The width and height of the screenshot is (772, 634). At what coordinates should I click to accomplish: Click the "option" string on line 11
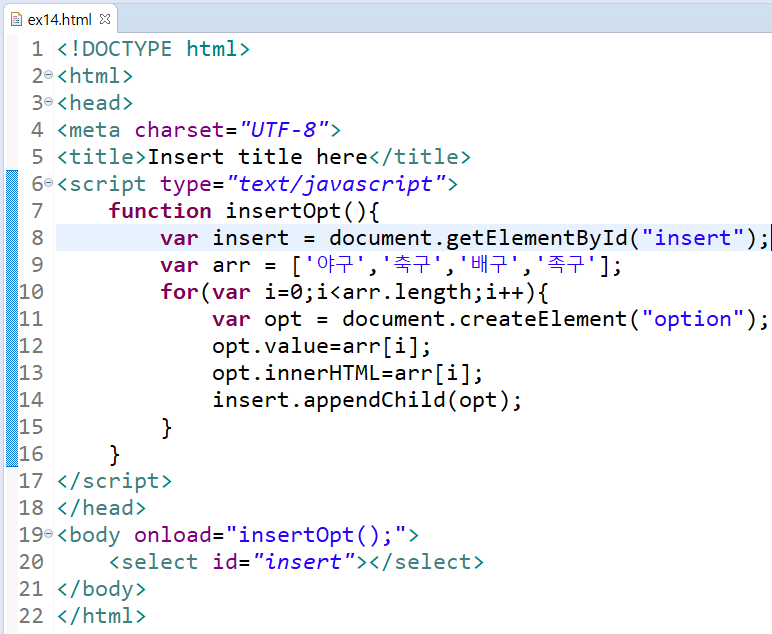[x=693, y=319]
